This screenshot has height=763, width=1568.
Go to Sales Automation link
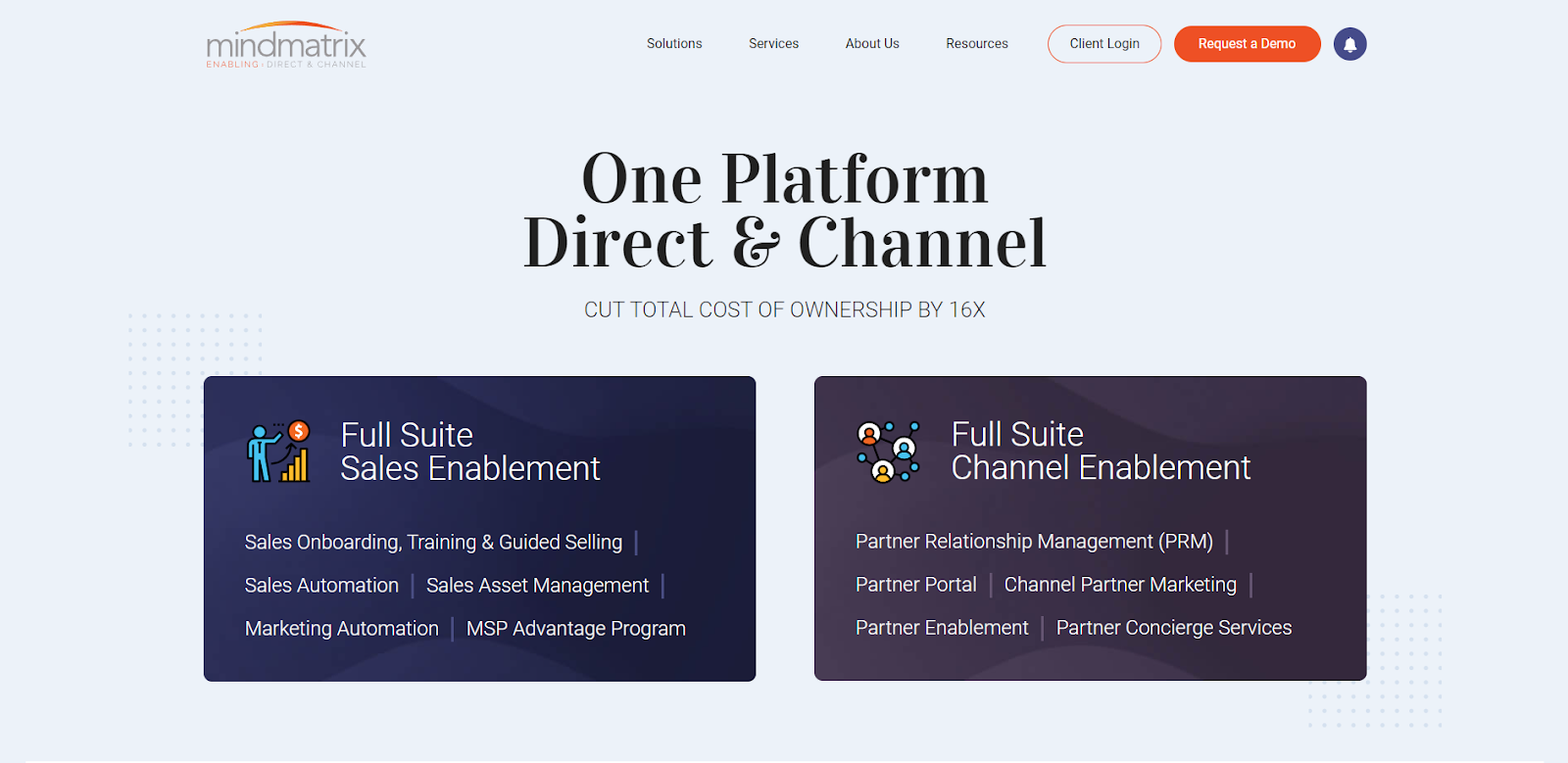pos(321,586)
